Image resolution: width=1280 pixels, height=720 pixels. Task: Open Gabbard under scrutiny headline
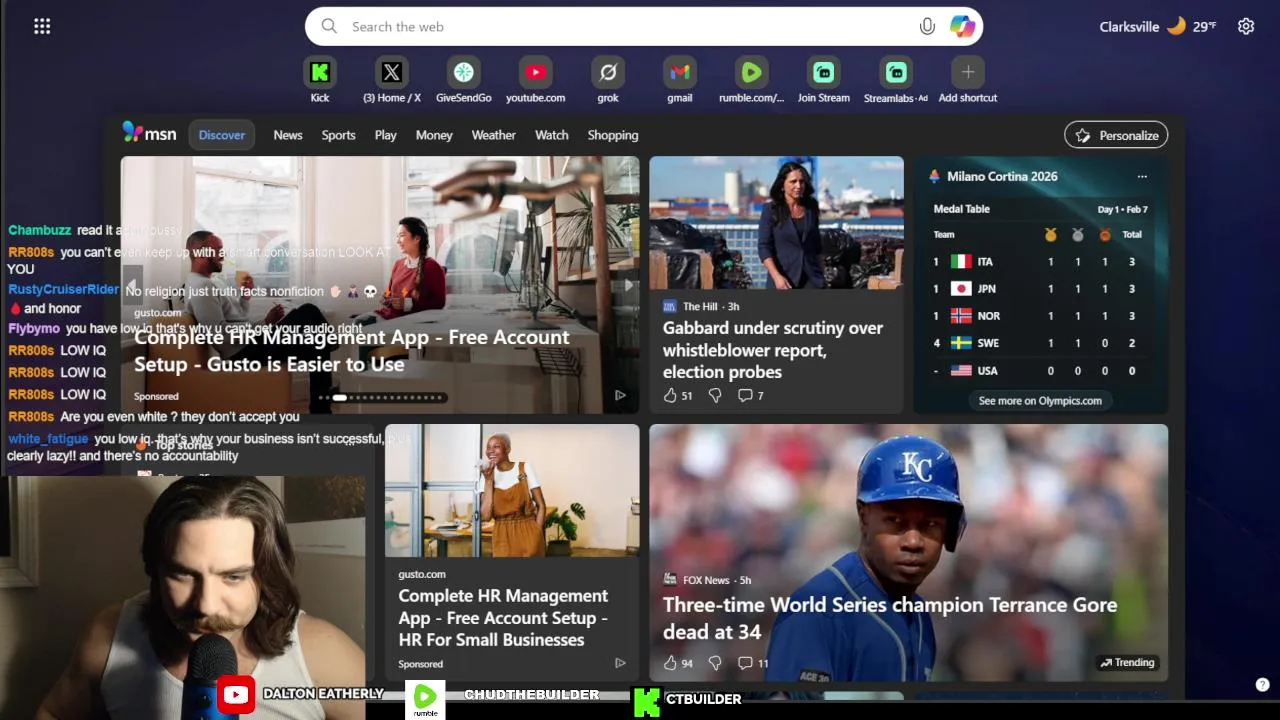tap(773, 350)
